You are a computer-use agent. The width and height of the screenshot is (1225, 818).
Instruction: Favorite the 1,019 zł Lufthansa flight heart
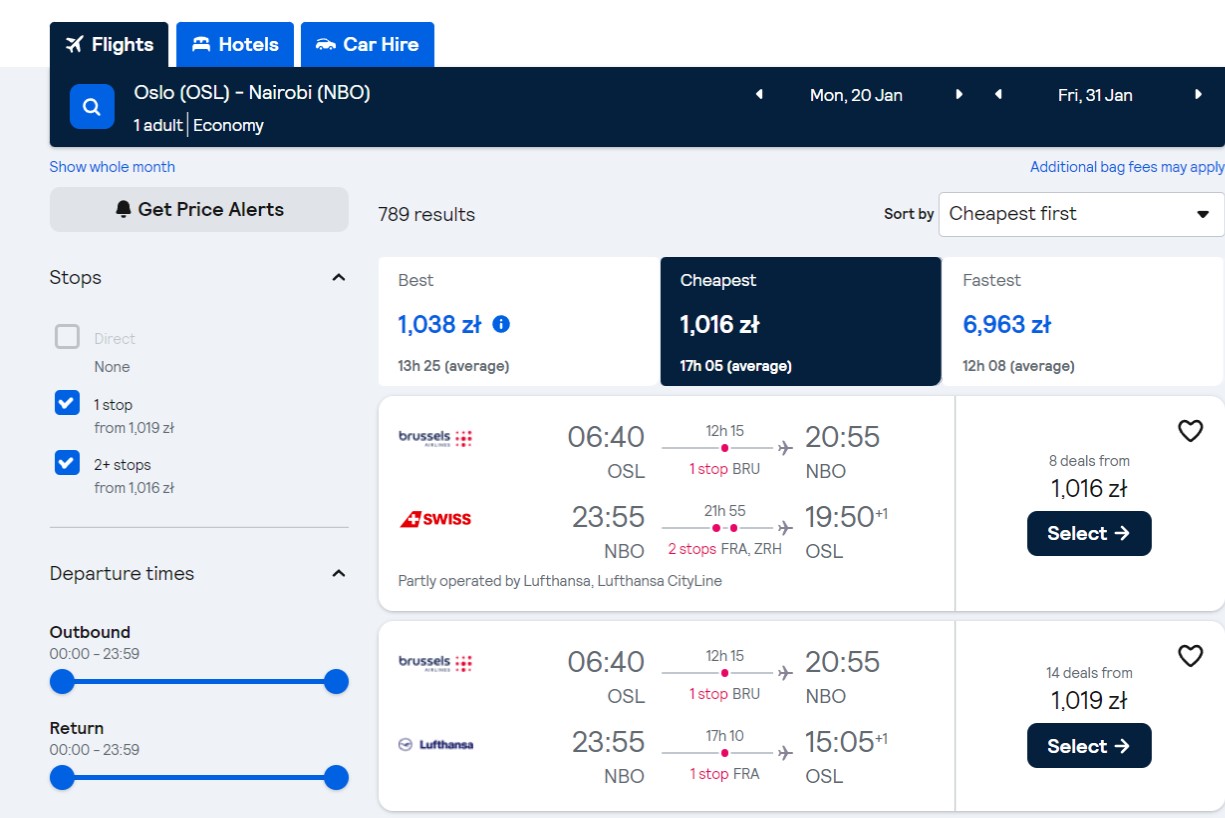tap(1190, 656)
